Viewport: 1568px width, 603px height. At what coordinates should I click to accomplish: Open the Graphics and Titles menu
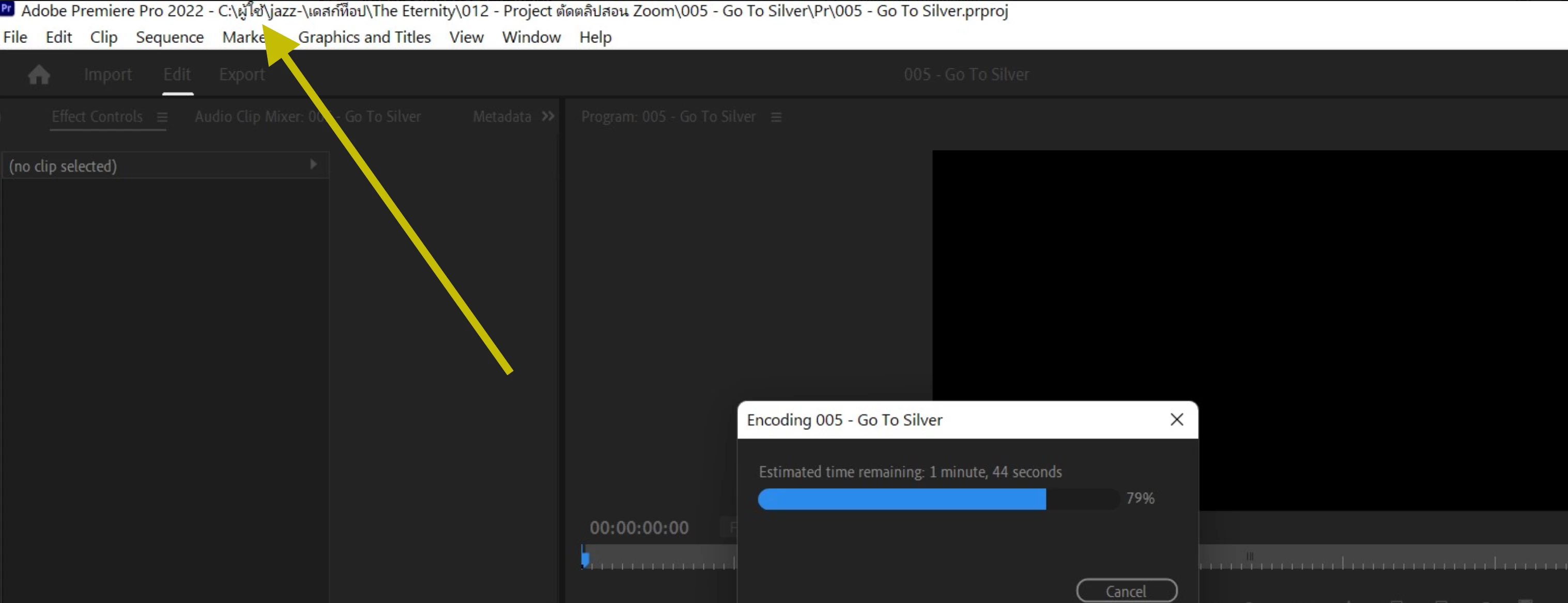364,37
